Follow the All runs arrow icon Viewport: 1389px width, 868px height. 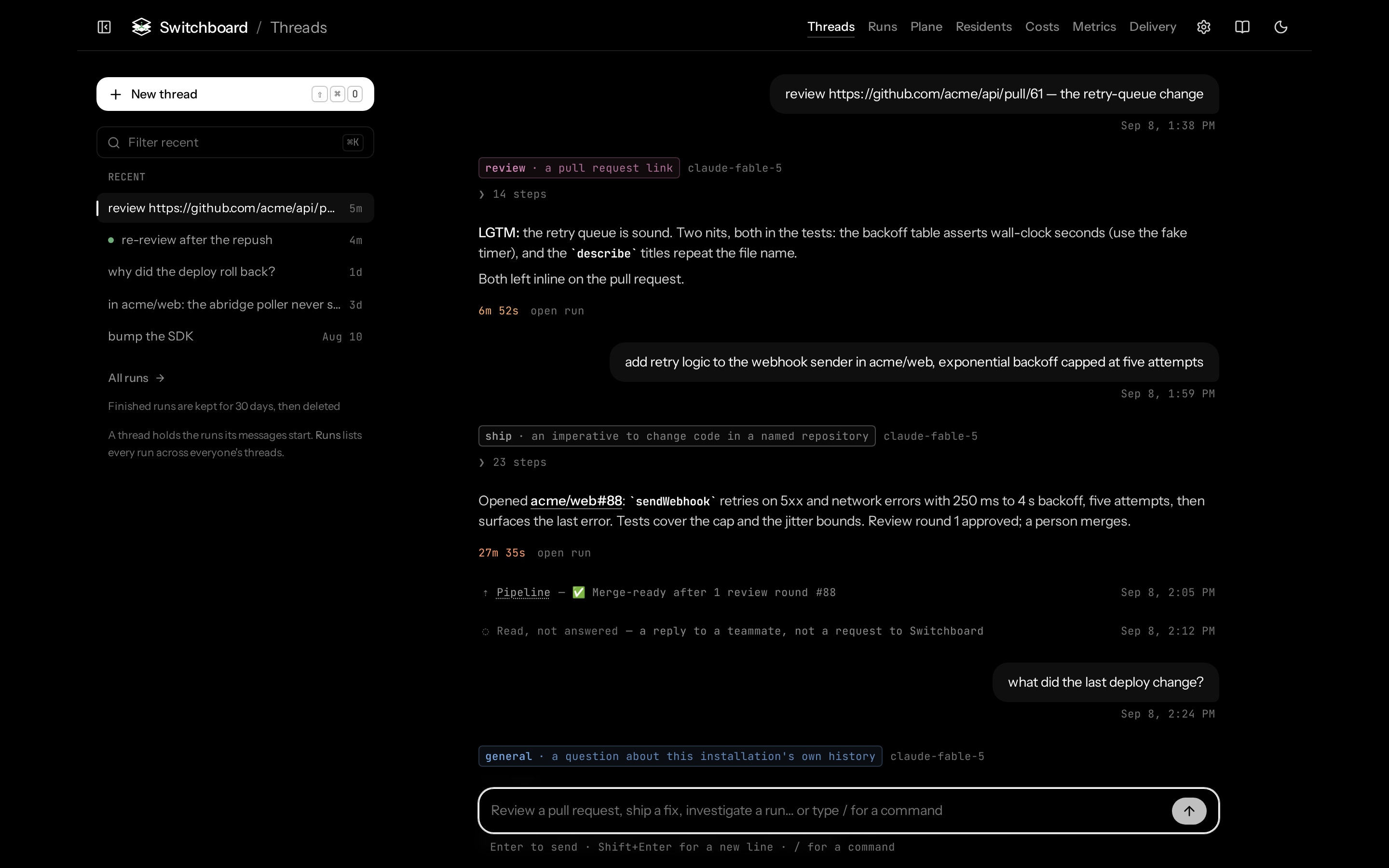160,378
